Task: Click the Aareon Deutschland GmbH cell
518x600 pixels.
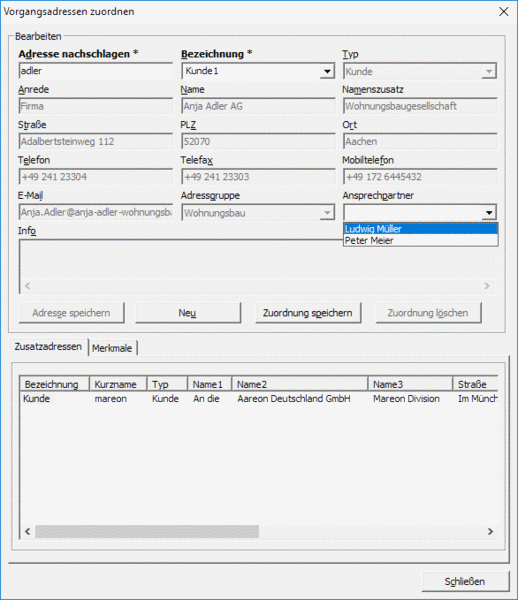Action: coord(294,399)
